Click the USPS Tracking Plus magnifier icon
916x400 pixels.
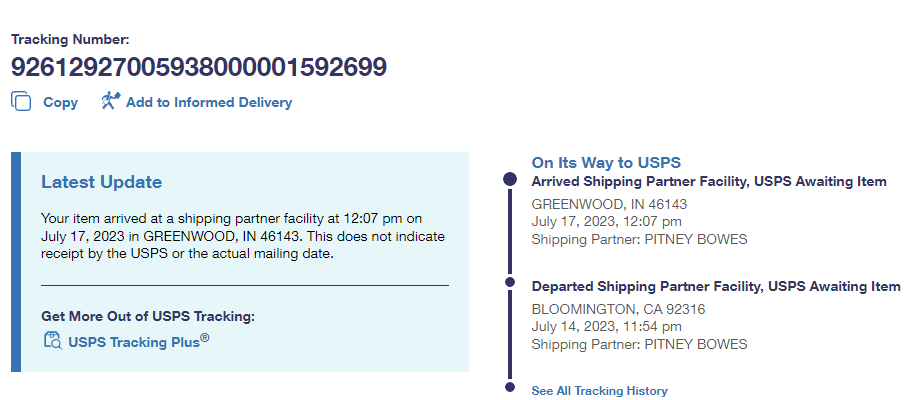click(52, 340)
